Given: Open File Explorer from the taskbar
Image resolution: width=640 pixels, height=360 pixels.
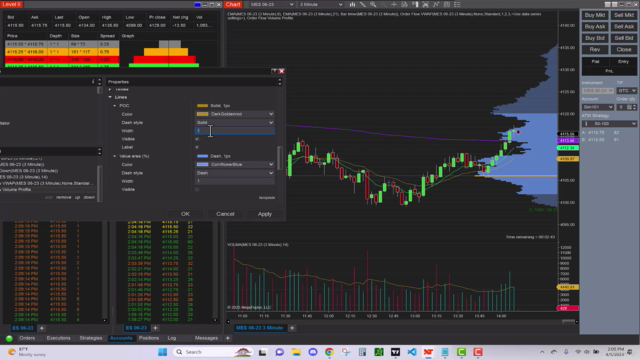Looking at the screenshot, I should click(x=296, y=352).
